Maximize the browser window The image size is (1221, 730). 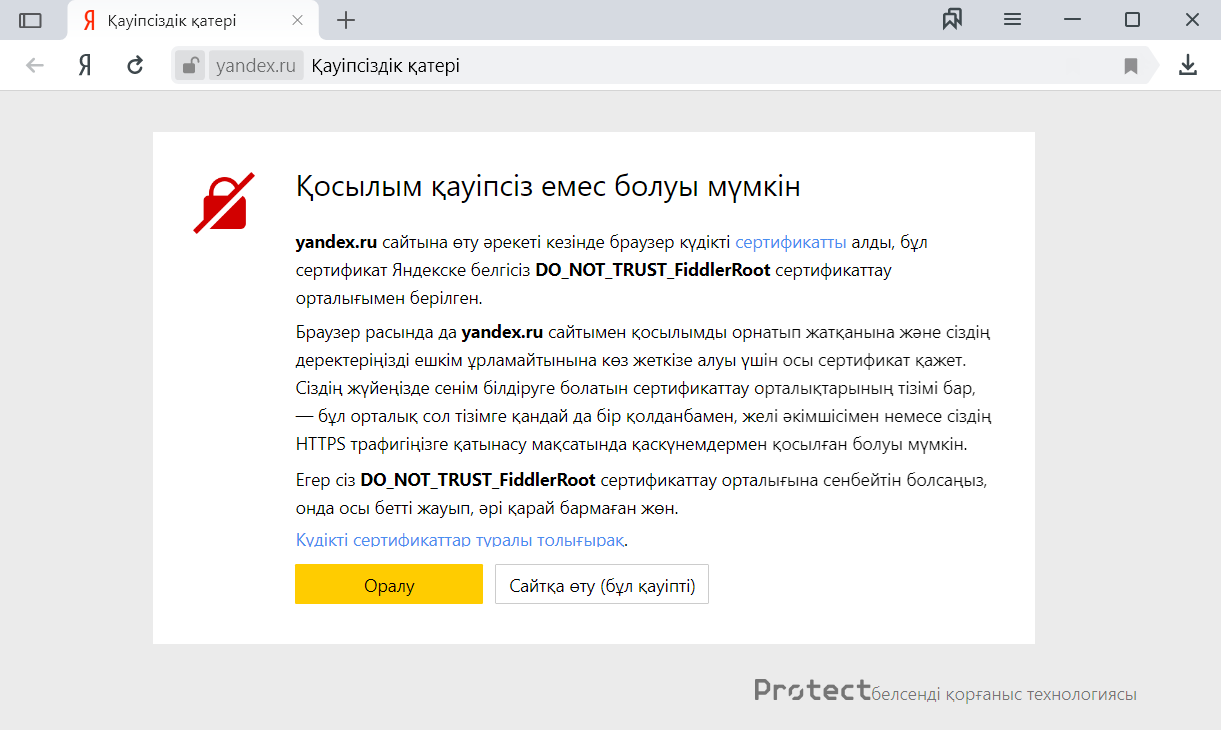coord(1132,20)
